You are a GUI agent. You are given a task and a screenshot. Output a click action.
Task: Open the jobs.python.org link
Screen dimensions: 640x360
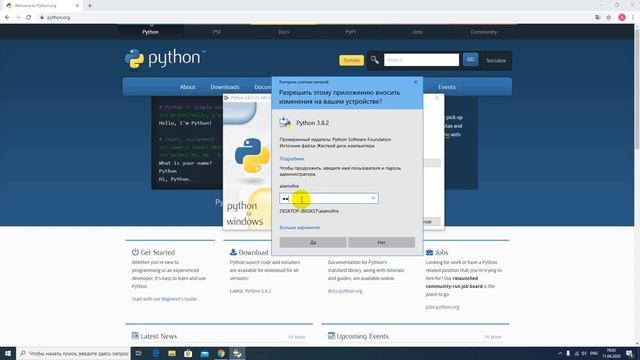coord(442,307)
